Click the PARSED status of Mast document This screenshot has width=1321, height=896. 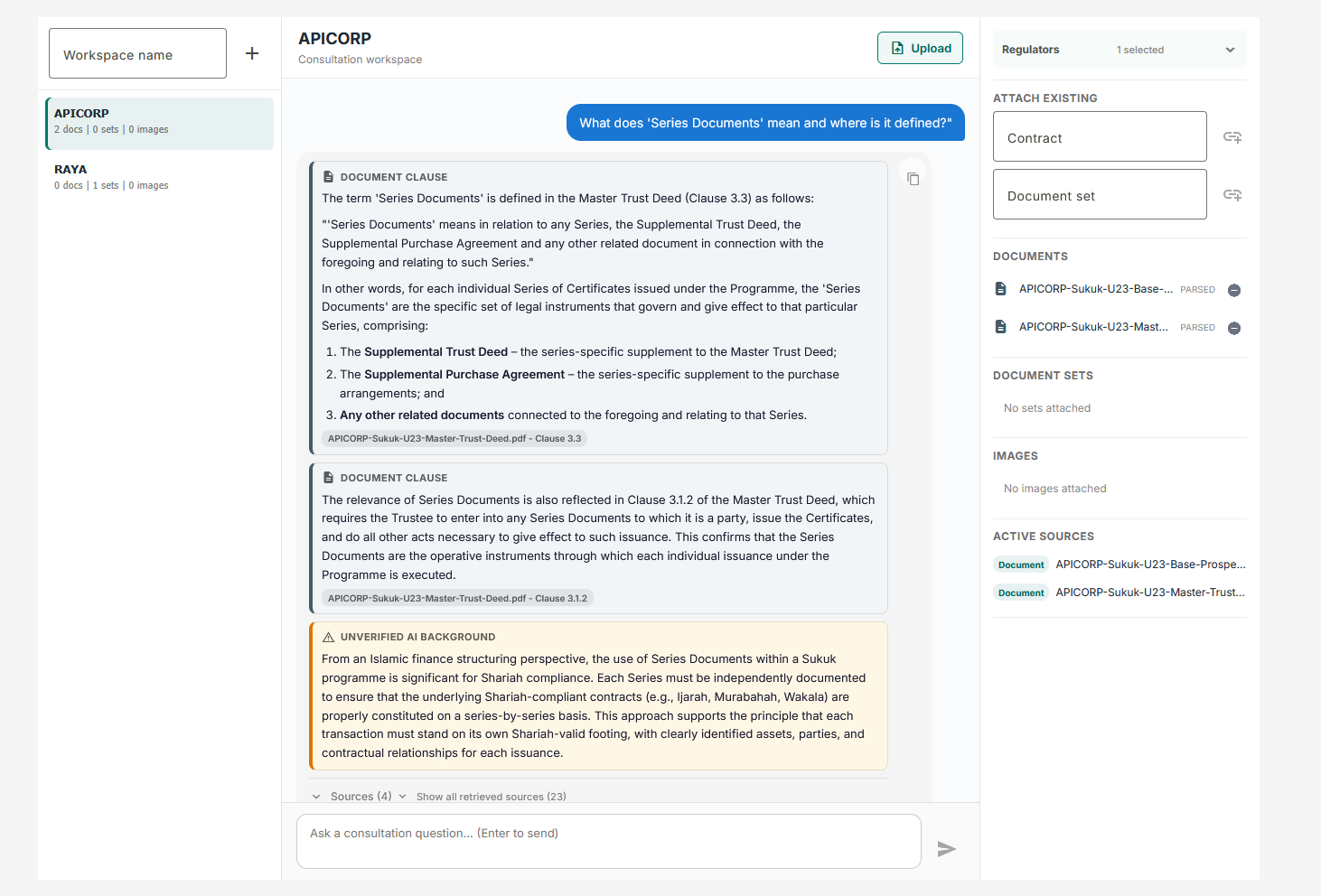1197,328
